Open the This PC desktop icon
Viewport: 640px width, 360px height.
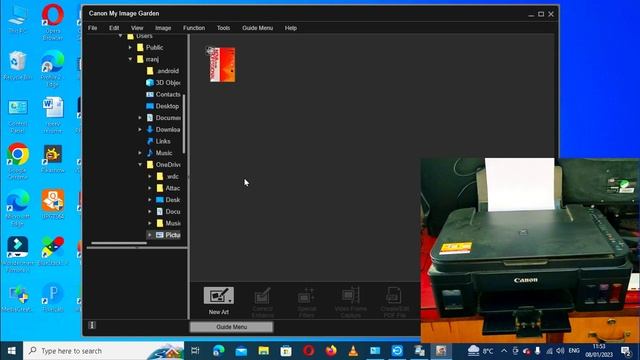[x=18, y=20]
